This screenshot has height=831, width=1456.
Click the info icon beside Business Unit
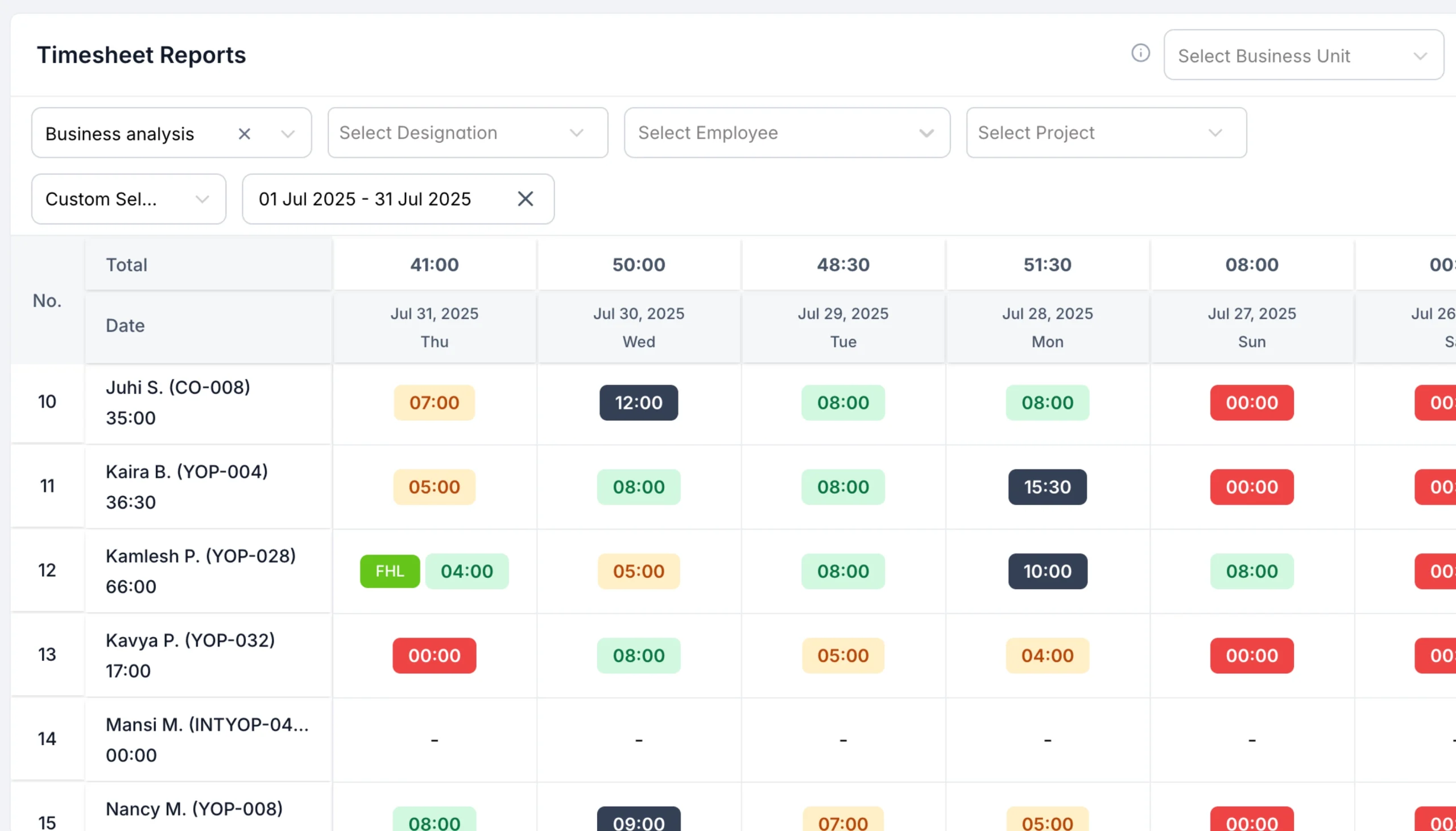1140,53
